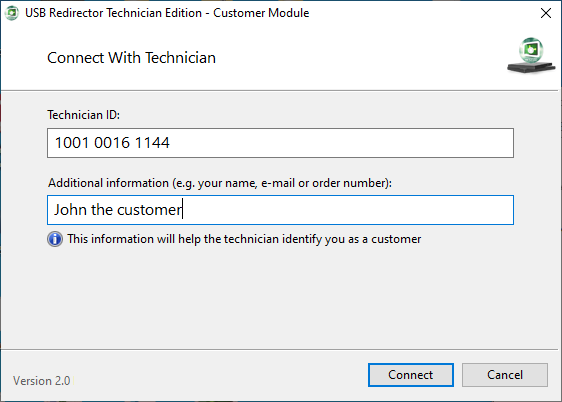Click the Cancel button
The image size is (562, 402).
click(505, 375)
